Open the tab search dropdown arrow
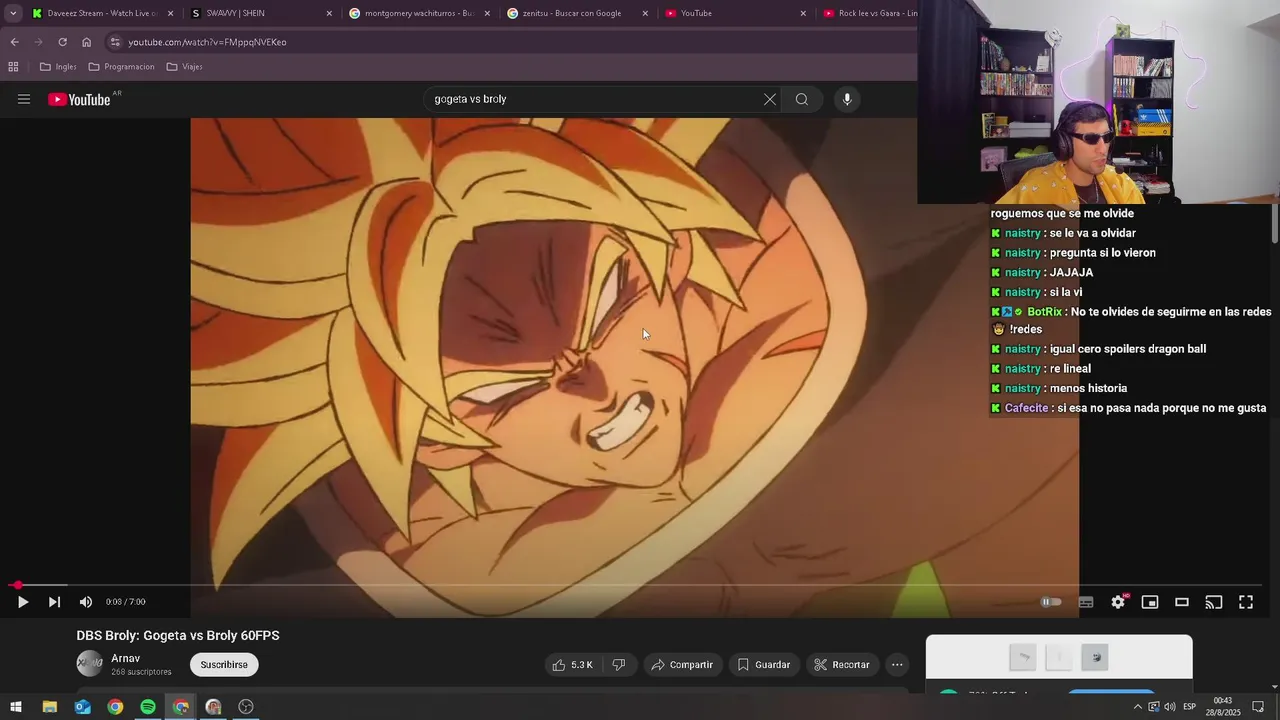The image size is (1280, 720). 13,13
